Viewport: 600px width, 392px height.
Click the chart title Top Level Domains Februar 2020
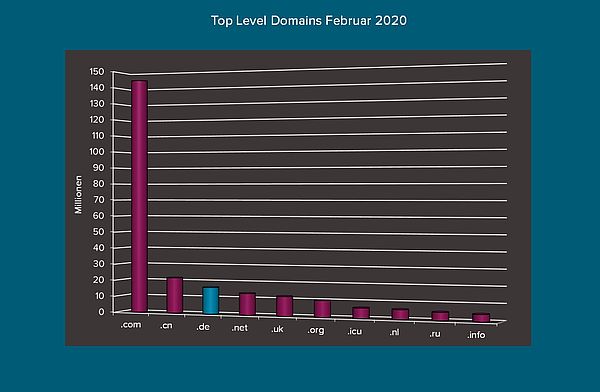pyautogui.click(x=309, y=21)
